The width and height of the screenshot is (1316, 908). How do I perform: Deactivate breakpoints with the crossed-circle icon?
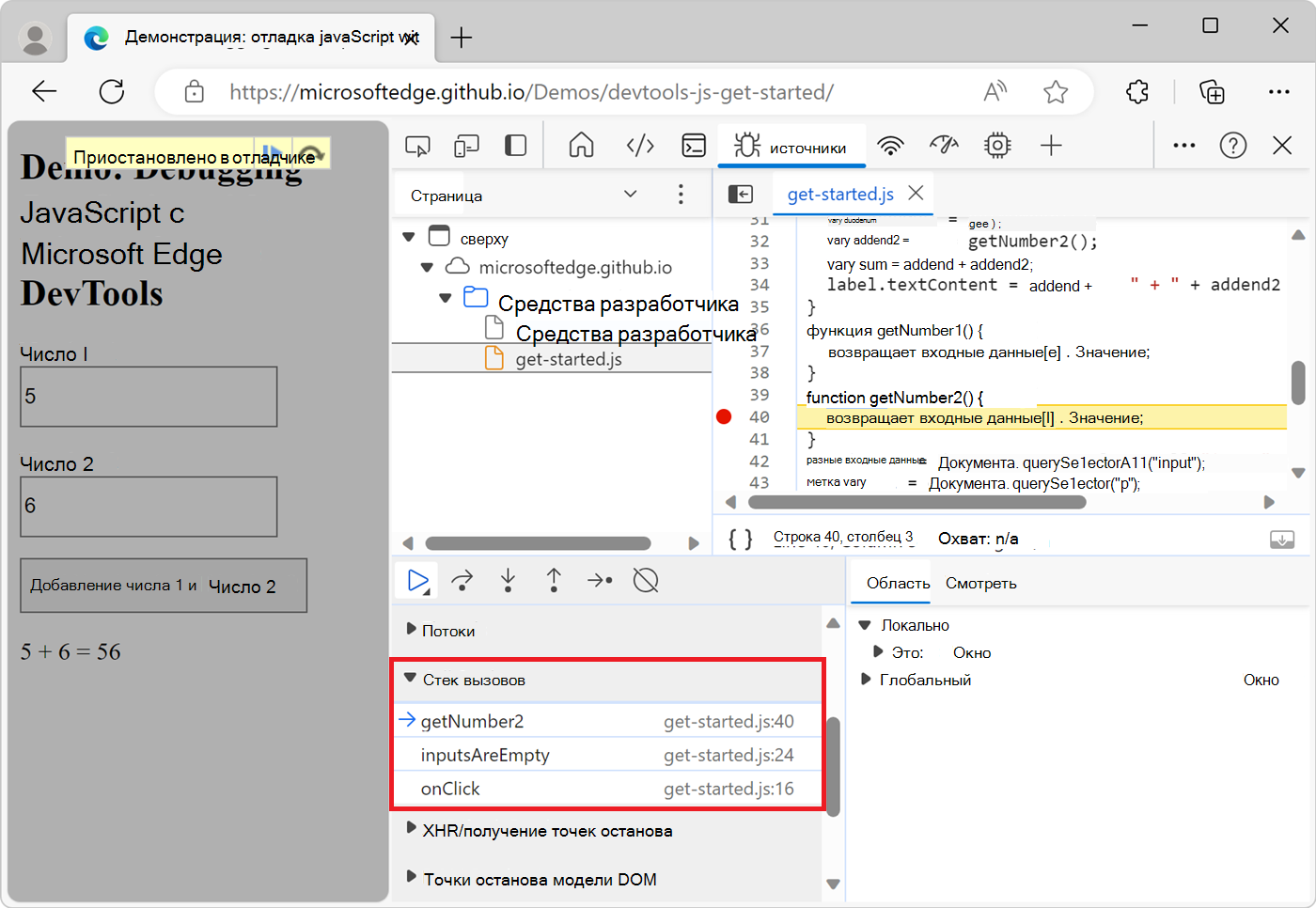click(646, 581)
